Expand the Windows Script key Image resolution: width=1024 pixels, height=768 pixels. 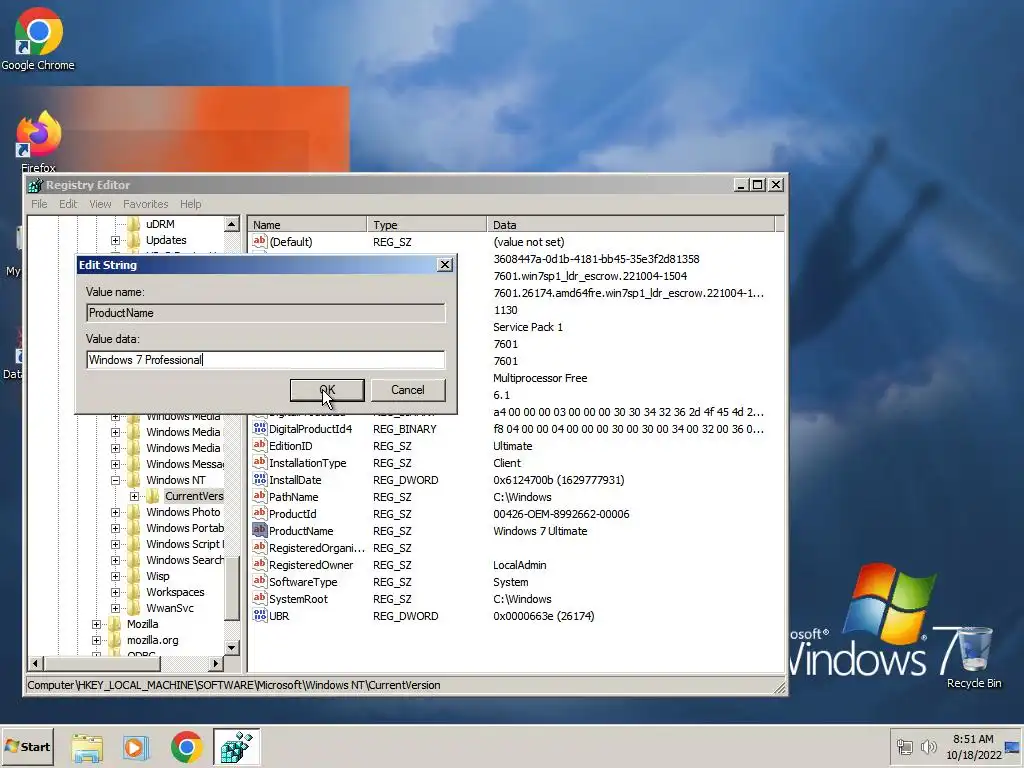(x=116, y=544)
